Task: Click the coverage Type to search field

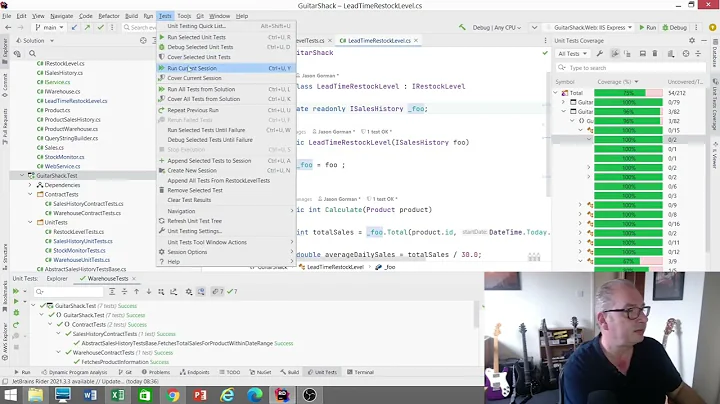Action: 630,68
